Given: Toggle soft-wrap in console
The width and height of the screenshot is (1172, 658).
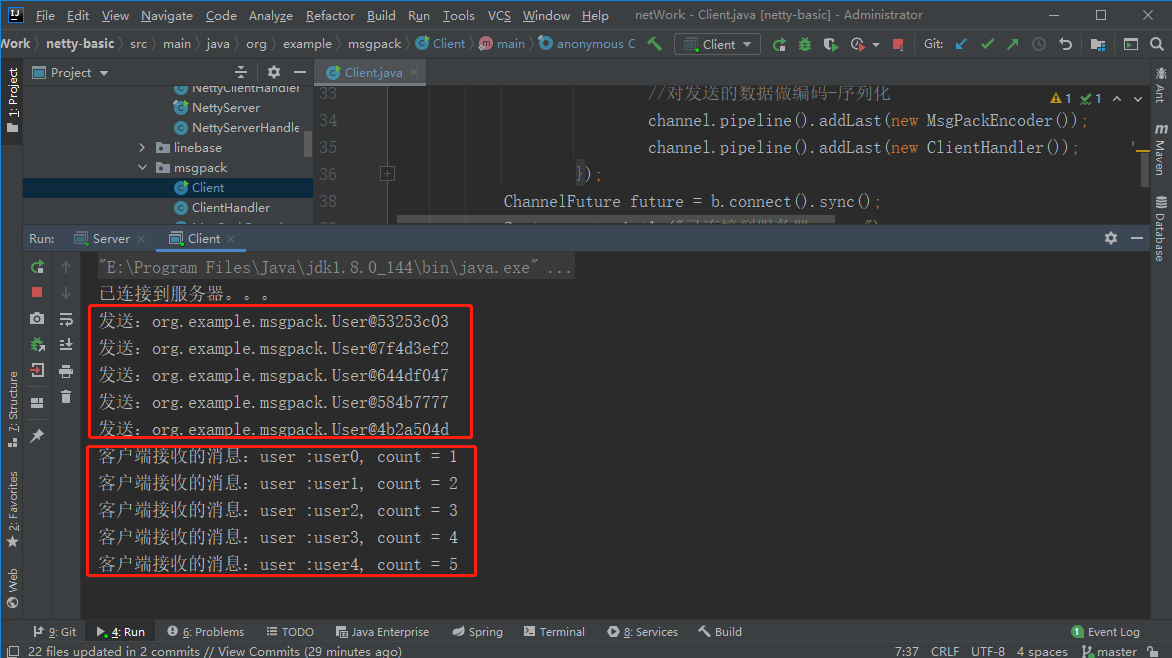Looking at the screenshot, I should tap(66, 319).
